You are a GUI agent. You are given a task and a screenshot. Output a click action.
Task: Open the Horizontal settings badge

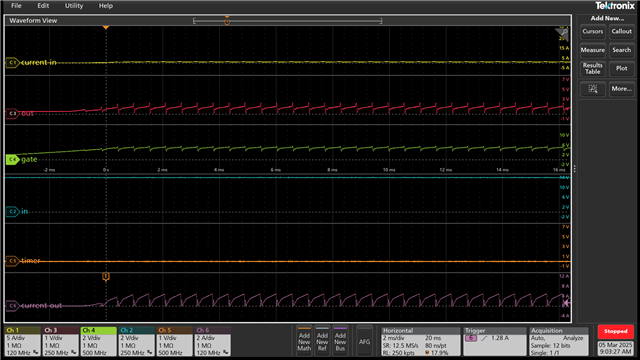click(421, 341)
